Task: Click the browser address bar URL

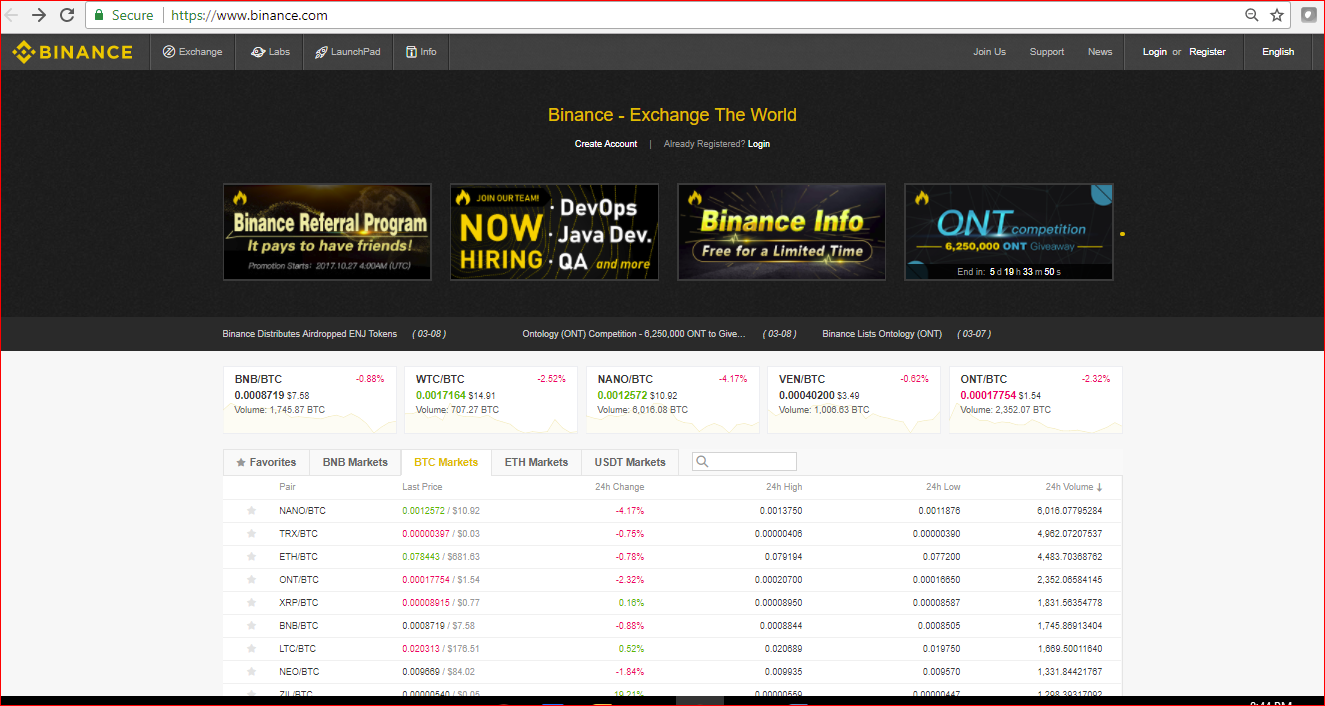Action: coord(249,15)
